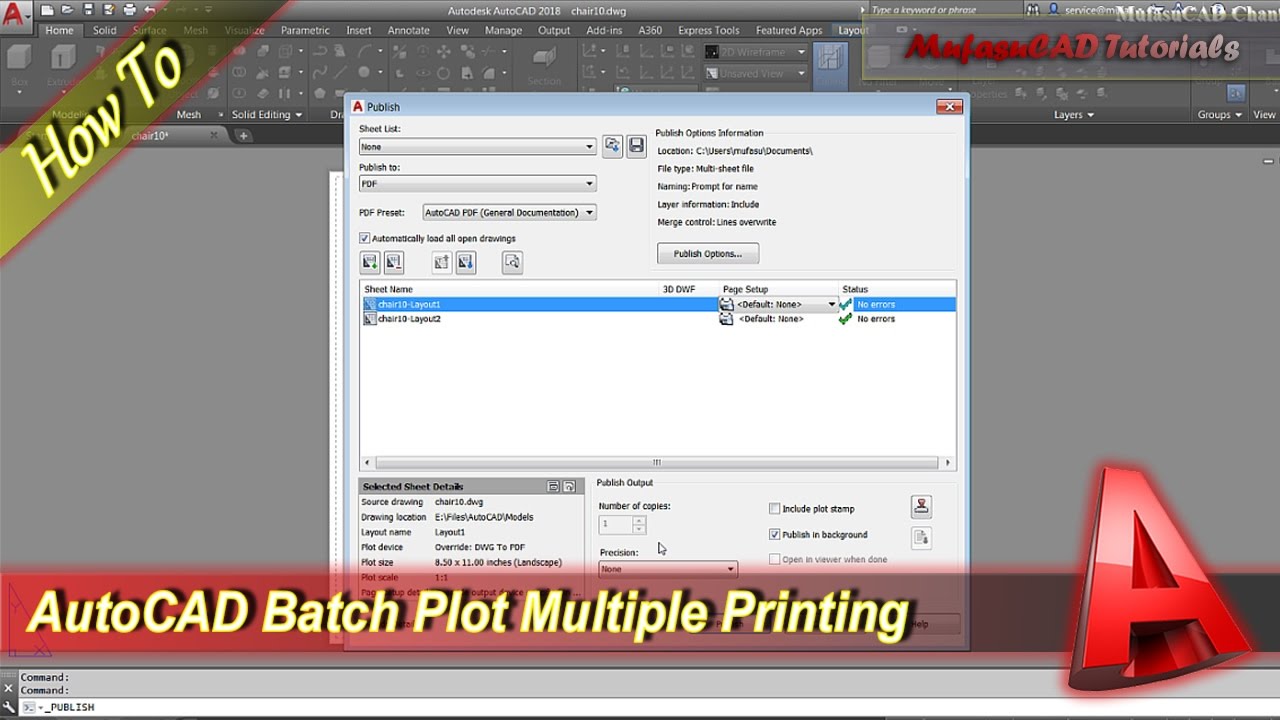Image resolution: width=1280 pixels, height=720 pixels.
Task: Increase Number of copies stepper
Action: point(639,520)
